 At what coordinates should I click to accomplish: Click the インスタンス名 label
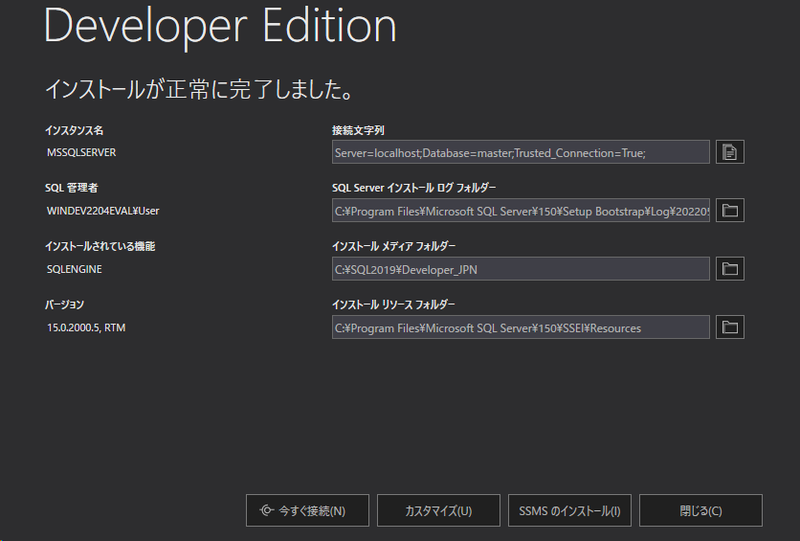click(74, 130)
